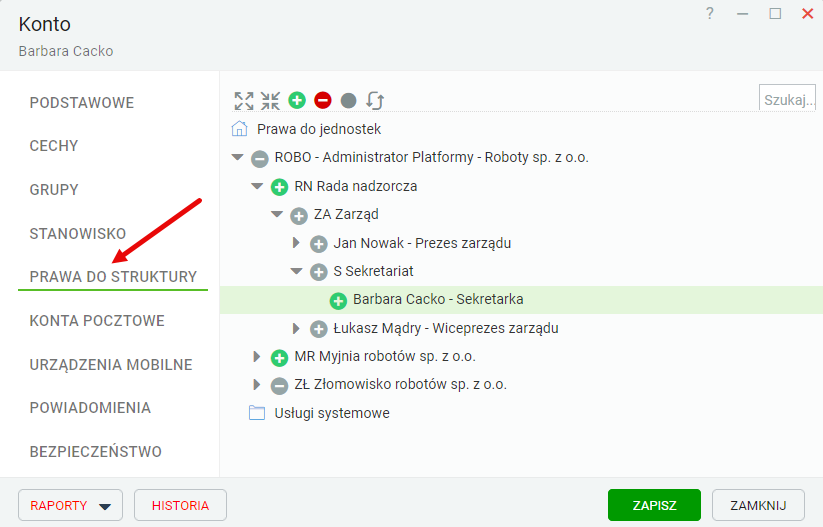Click the home icon beside Prawa do jednostek

click(x=239, y=129)
